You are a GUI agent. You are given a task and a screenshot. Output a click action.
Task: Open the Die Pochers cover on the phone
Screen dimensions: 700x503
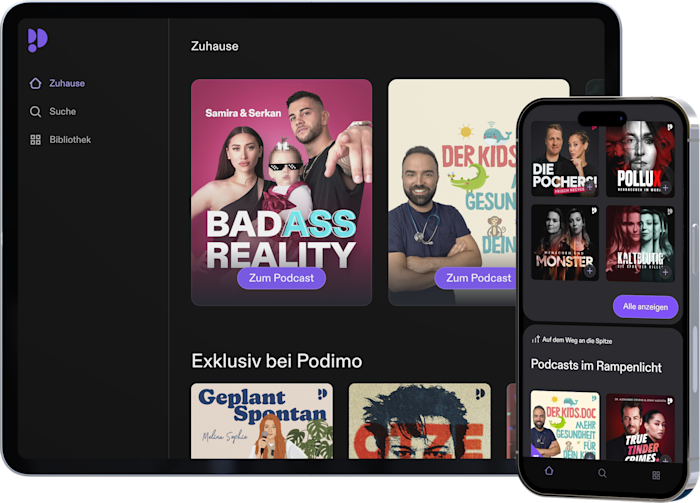(565, 158)
